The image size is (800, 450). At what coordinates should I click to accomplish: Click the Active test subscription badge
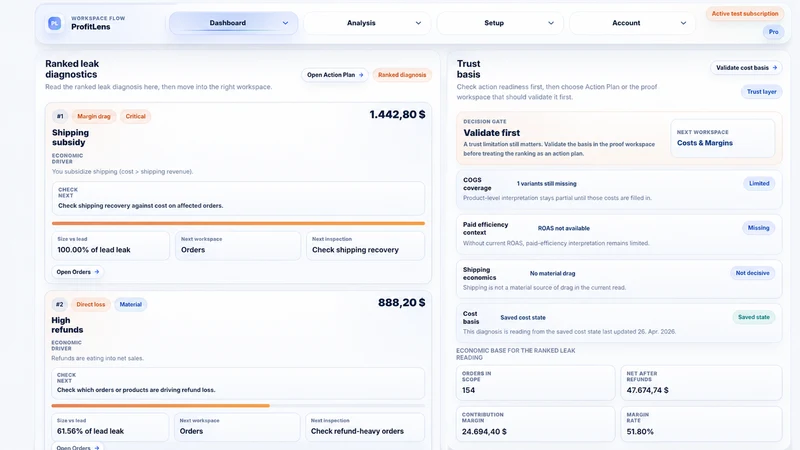[745, 14]
